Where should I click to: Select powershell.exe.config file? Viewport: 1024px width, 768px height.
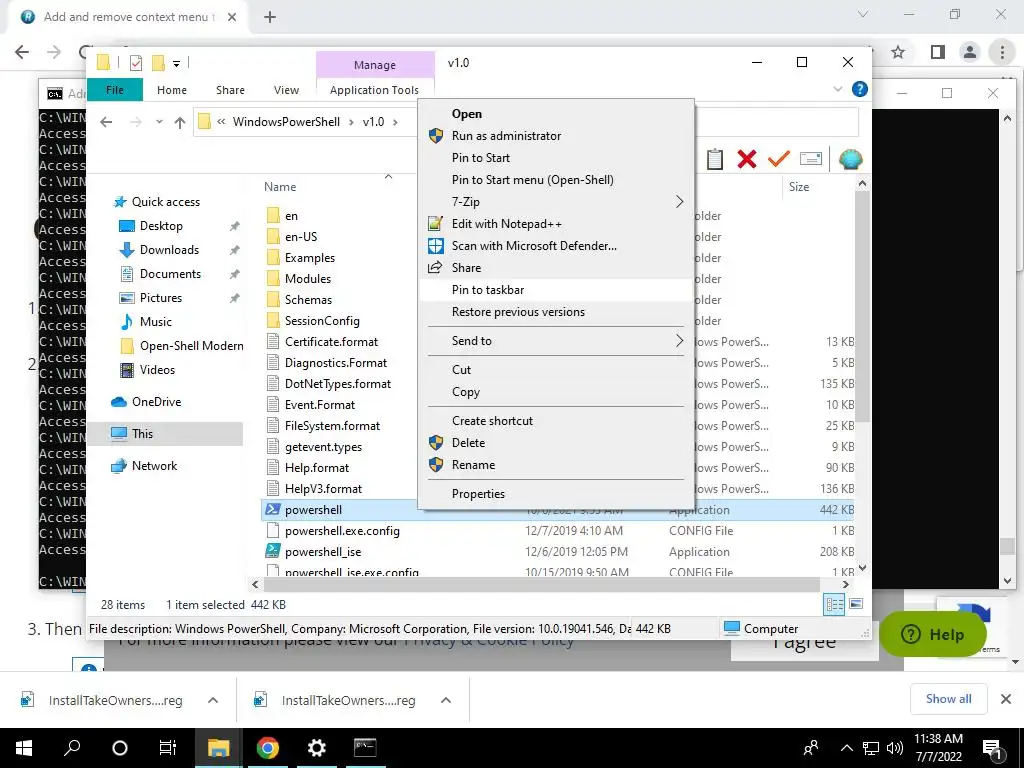click(x=342, y=531)
